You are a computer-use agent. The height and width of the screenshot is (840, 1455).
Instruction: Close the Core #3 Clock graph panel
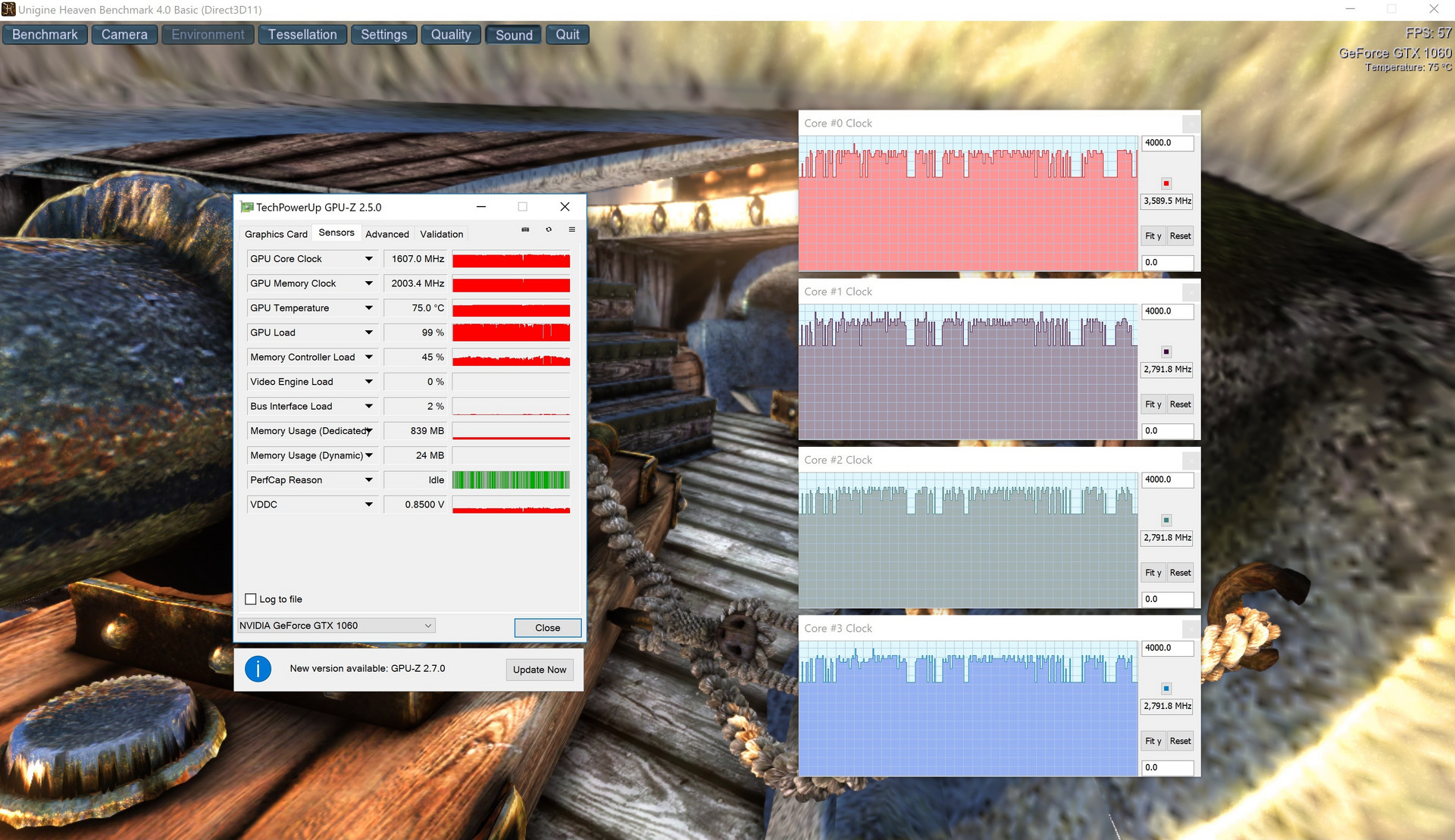coord(1191,629)
